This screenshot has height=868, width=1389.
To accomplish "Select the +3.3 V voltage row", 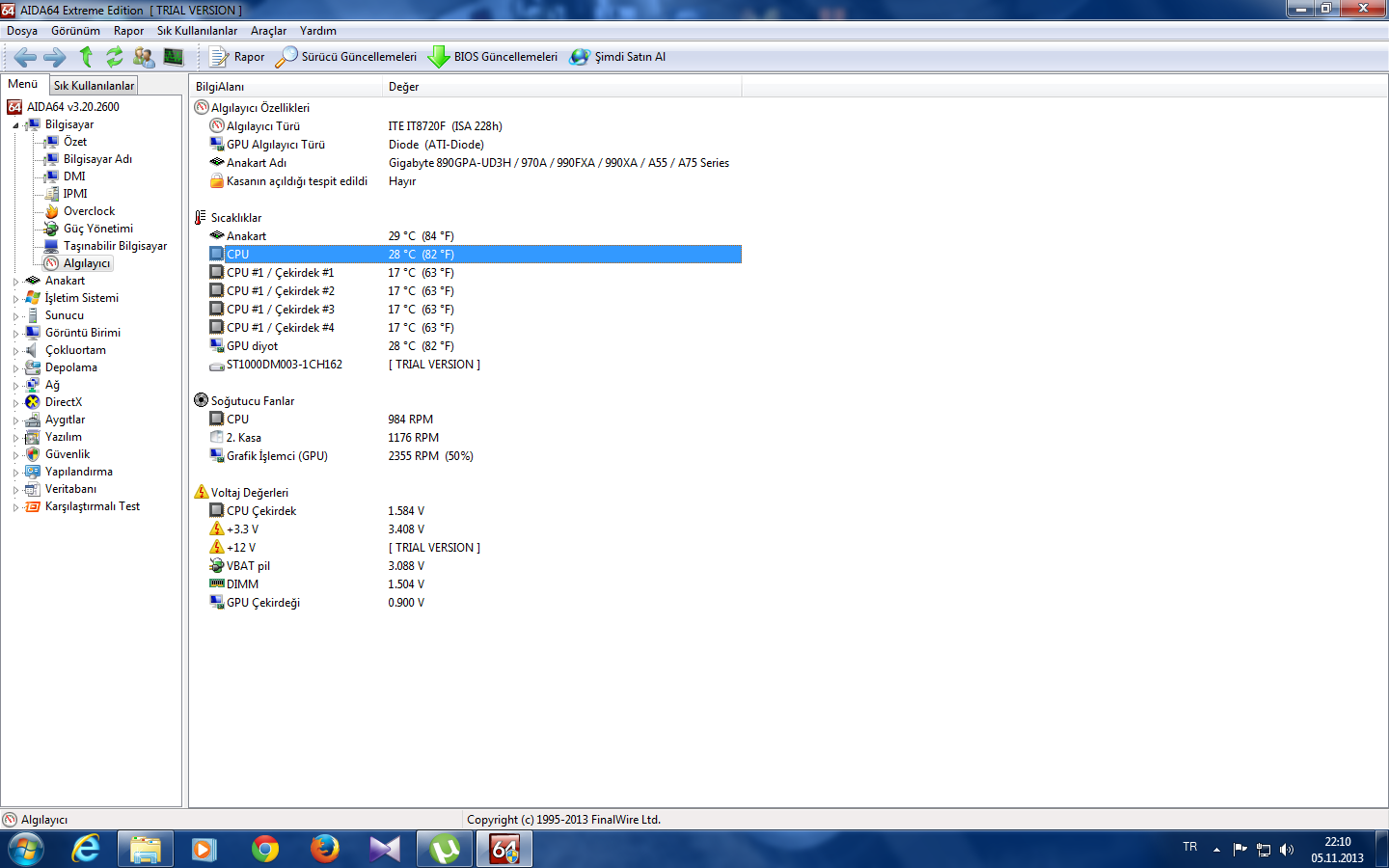I will pos(475,529).
